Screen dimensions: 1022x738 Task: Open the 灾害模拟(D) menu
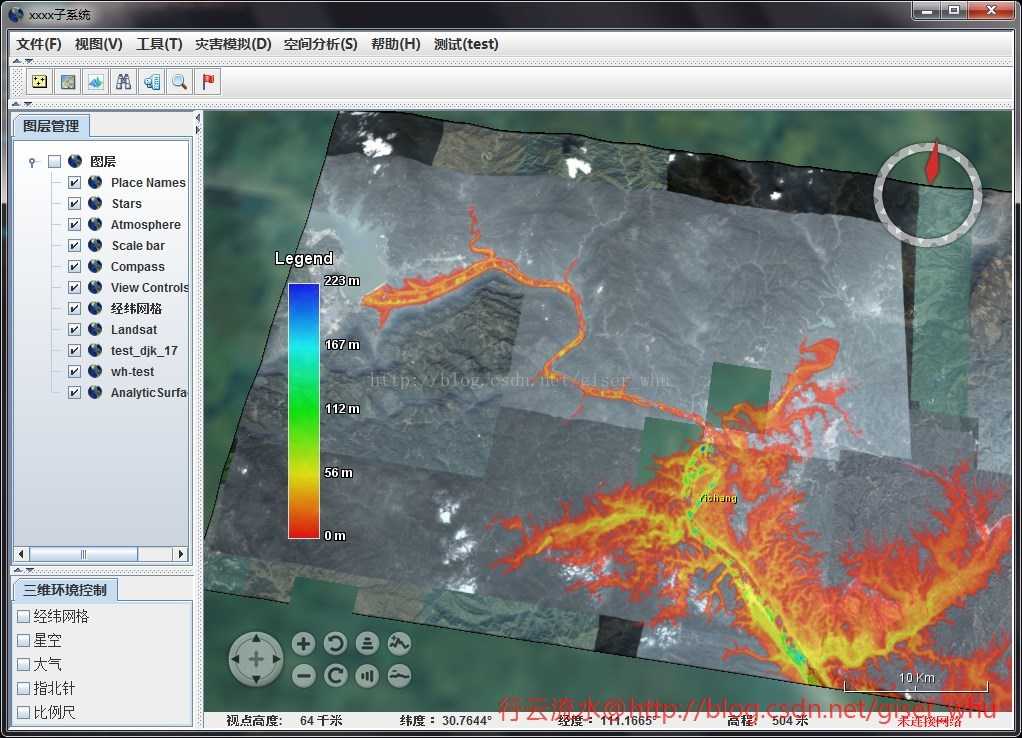233,44
